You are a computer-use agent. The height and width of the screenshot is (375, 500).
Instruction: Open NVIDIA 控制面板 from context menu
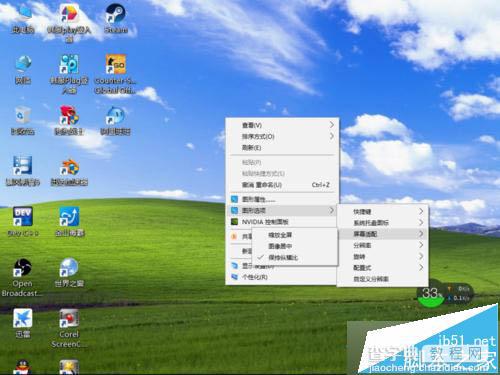tap(282, 222)
